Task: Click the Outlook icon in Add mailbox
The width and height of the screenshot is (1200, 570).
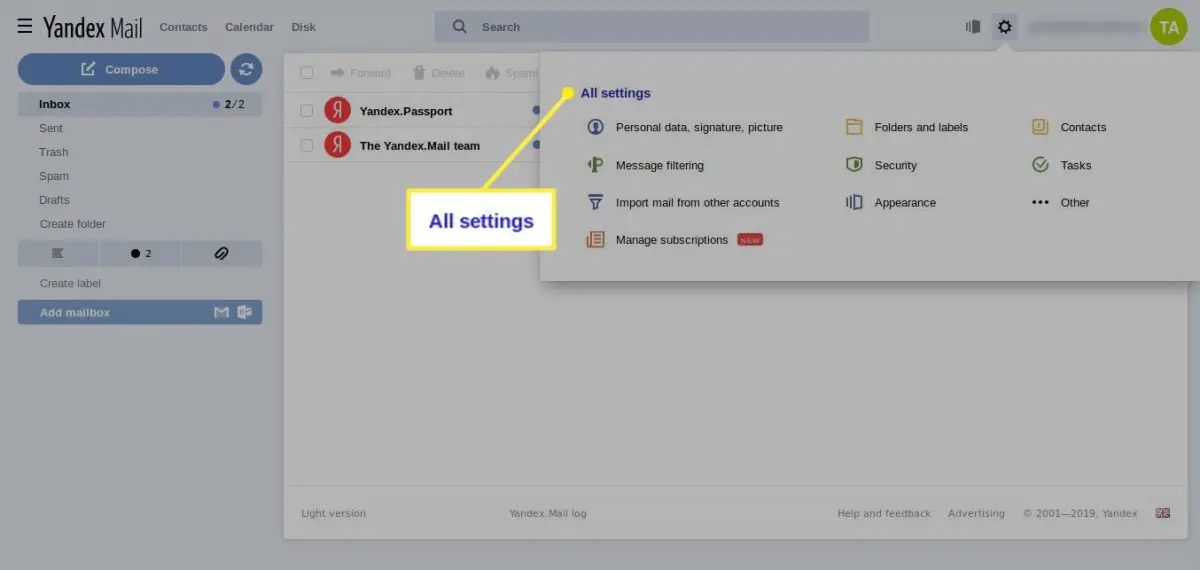Action: coord(244,313)
